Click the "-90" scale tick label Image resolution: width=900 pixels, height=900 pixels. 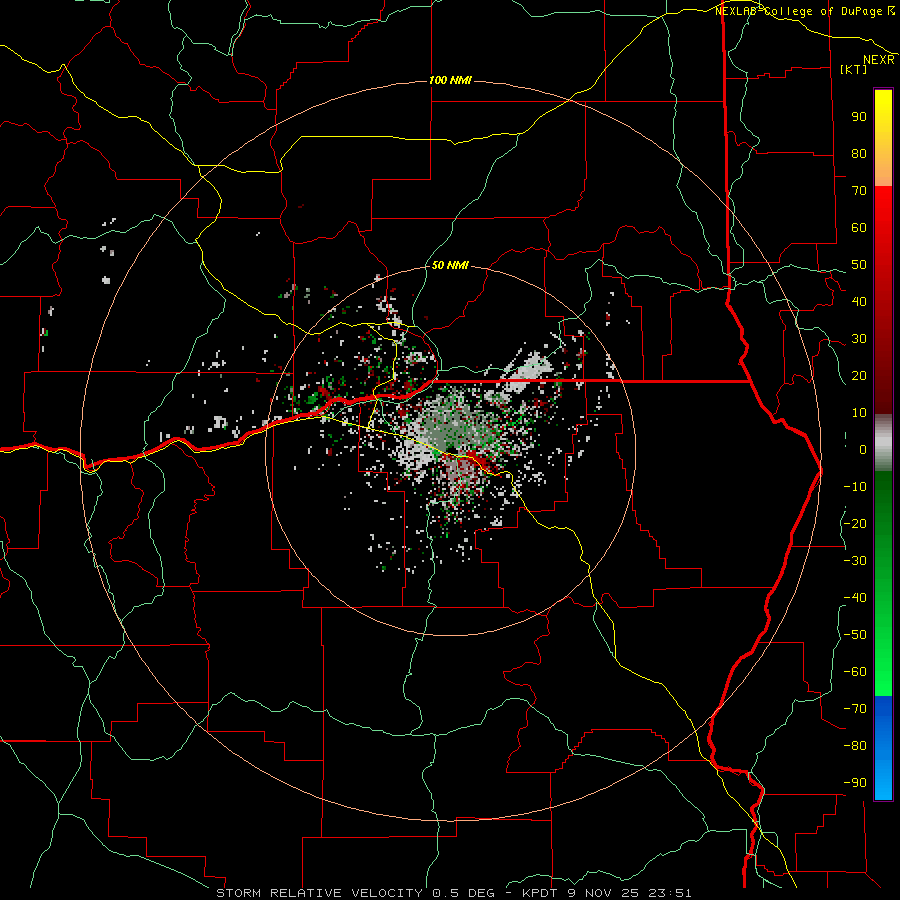click(x=855, y=783)
